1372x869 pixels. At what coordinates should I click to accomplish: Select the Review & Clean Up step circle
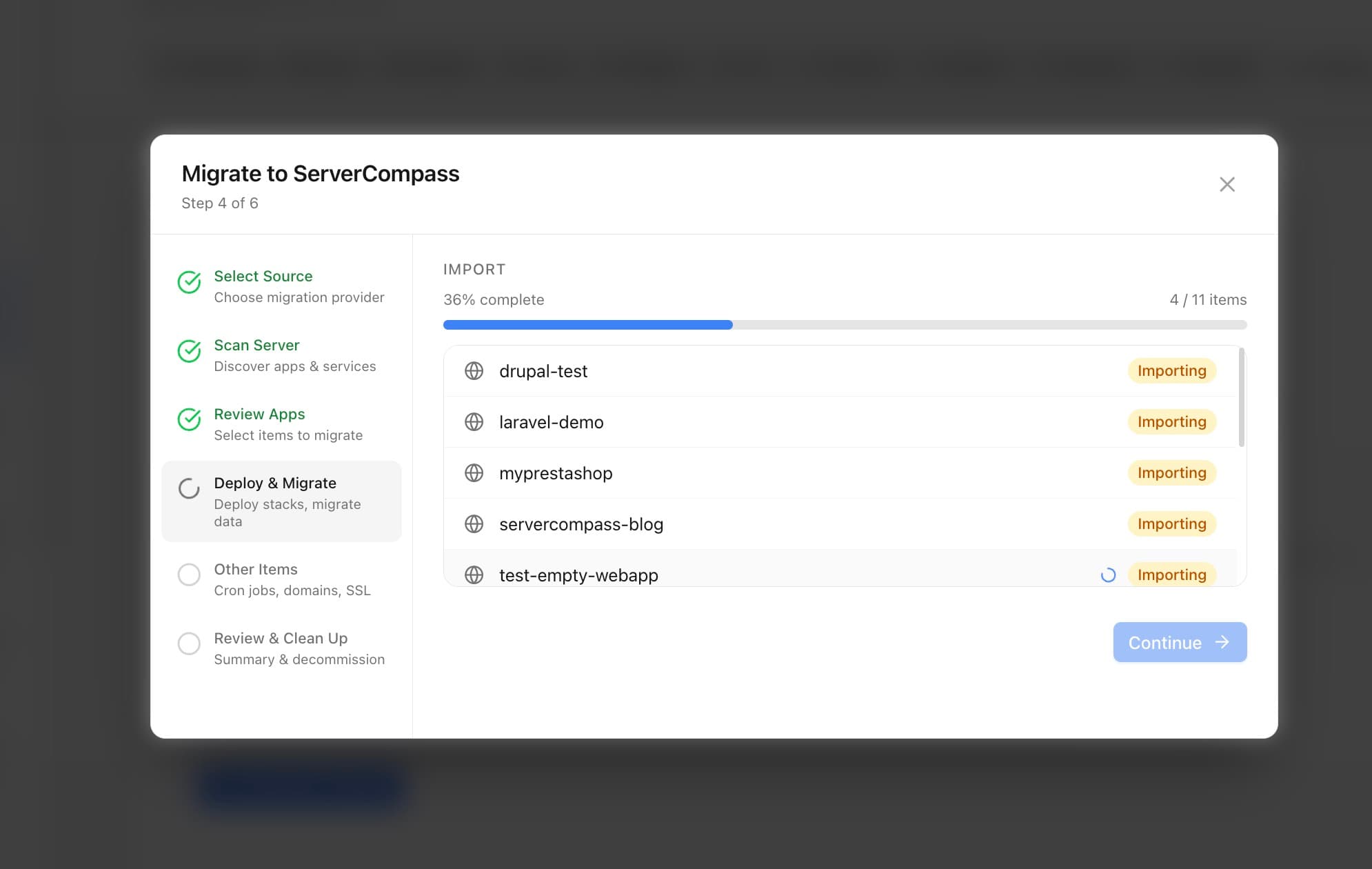[x=189, y=643]
